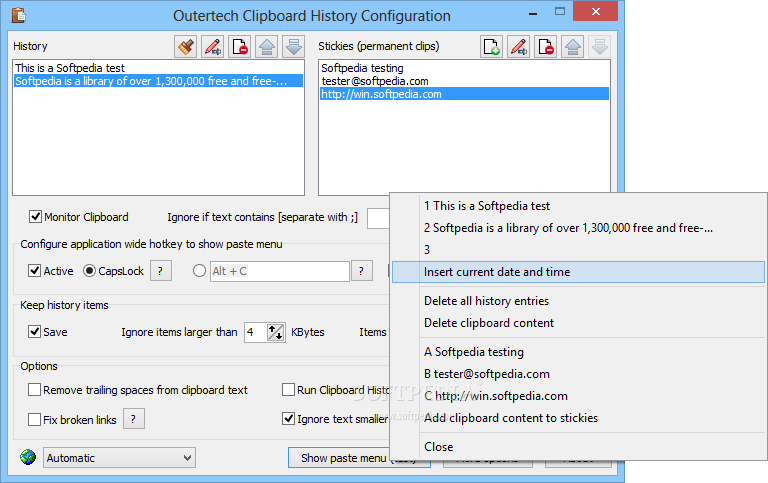Choose menu entry 2 Softpedia is a library
768x483 pixels.
[578, 228]
